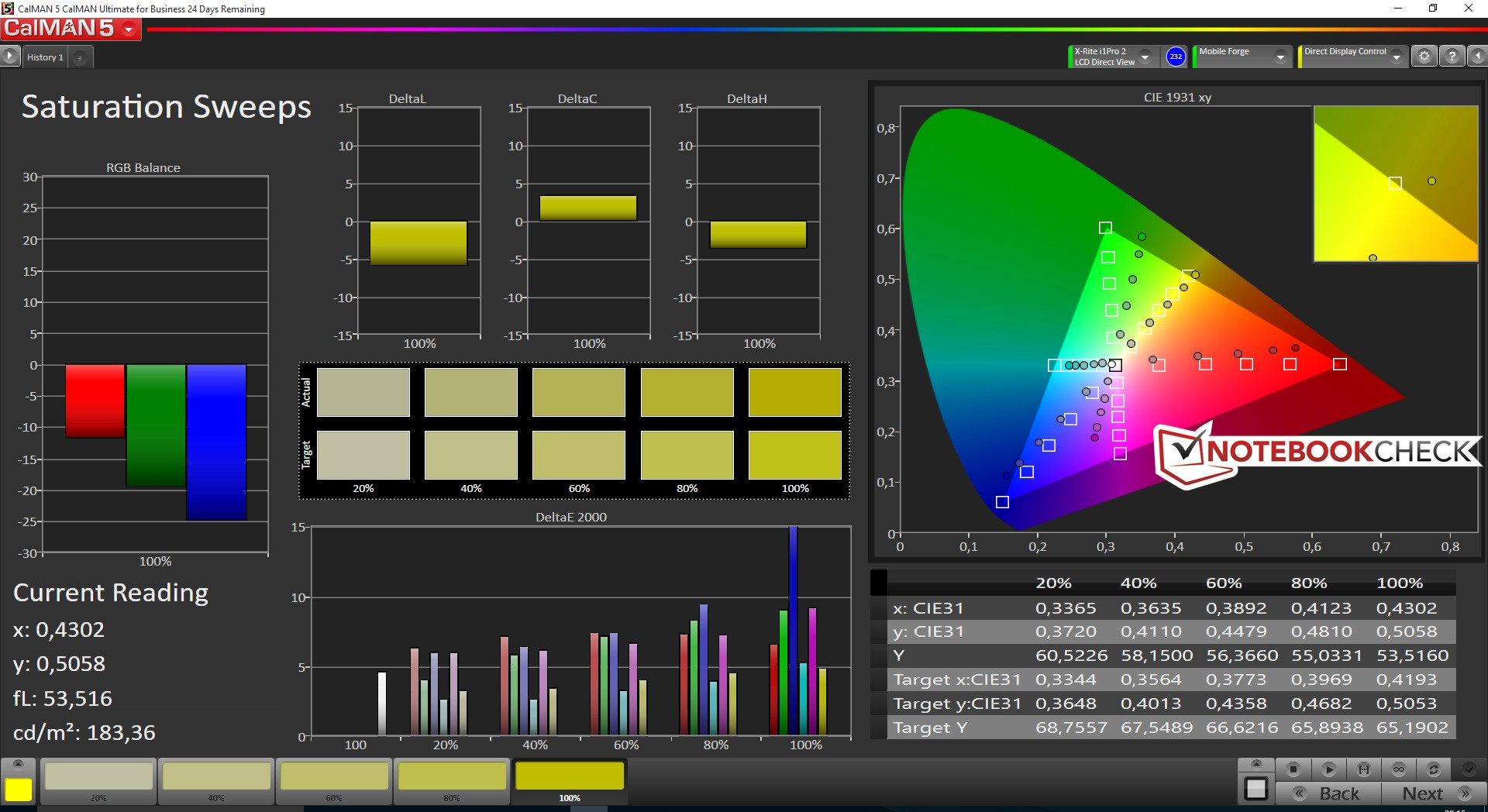Click value 0,5058 in y: CIE31 row

tap(1407, 631)
